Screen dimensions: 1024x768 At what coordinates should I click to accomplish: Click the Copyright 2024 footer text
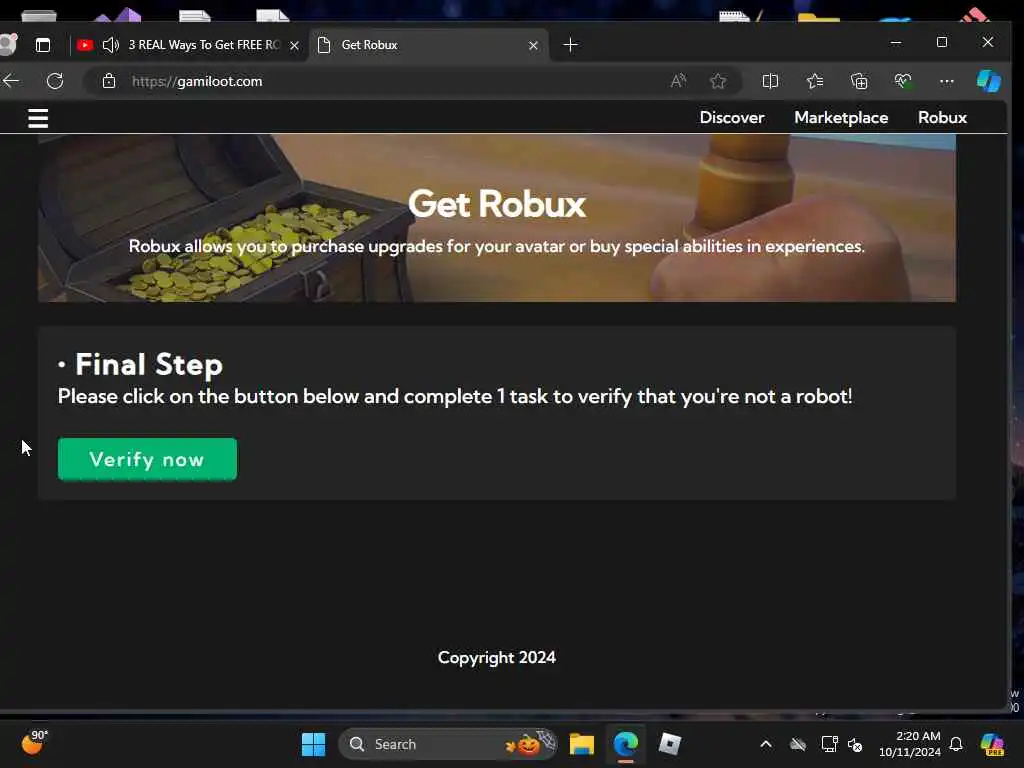point(496,658)
